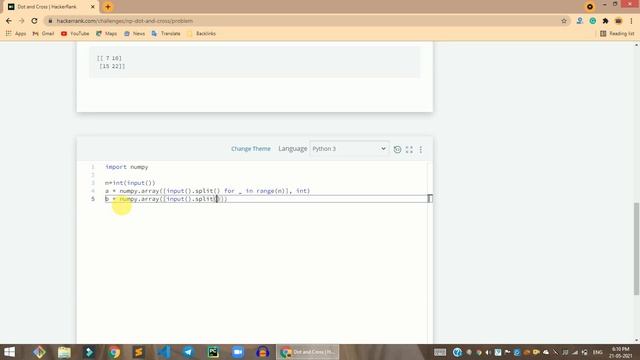This screenshot has height=360, width=640.
Task: Open the Reading list panel
Action: click(617, 33)
